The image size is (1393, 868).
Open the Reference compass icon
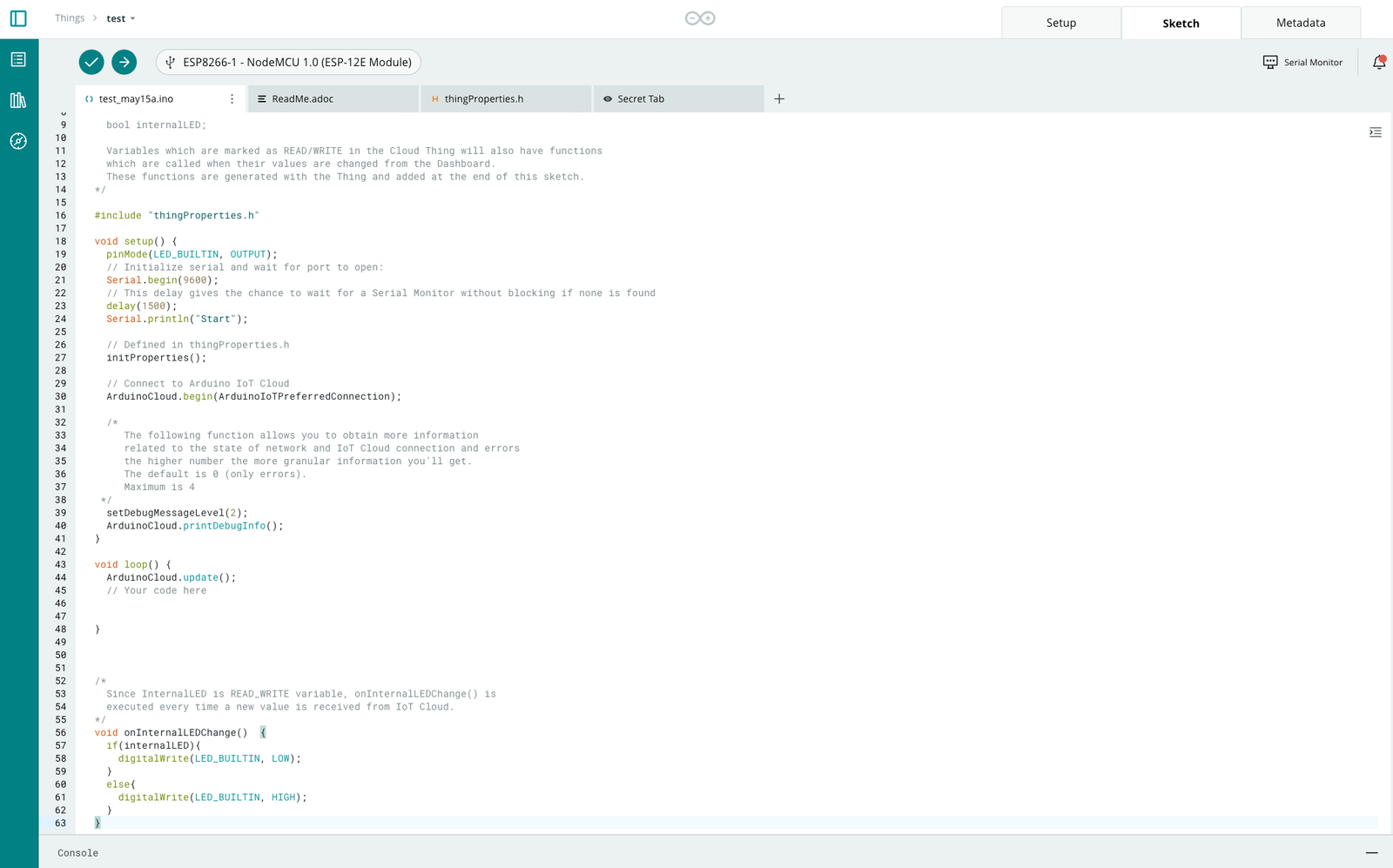[18, 141]
